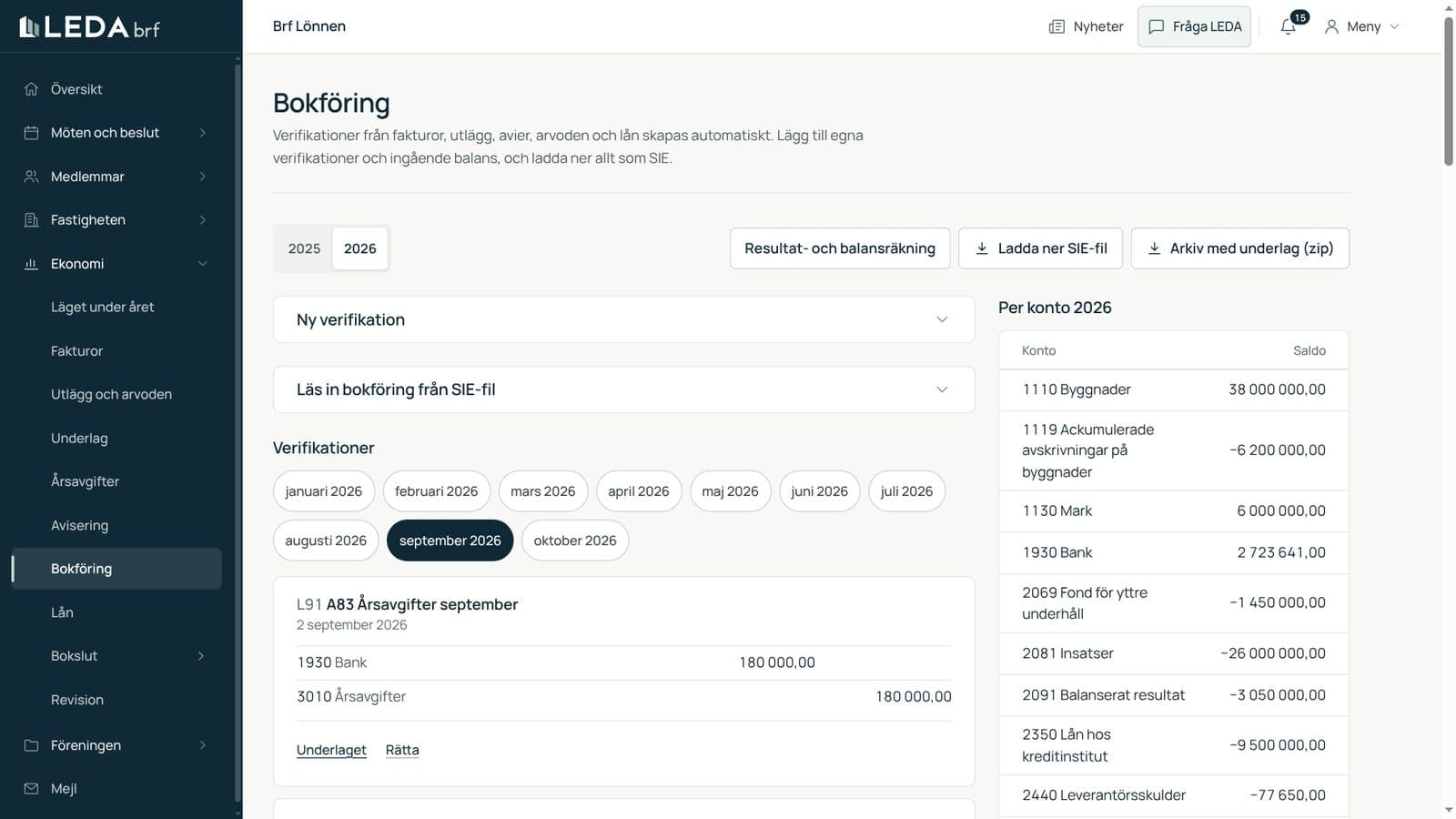Open the Nyheter link
1456x819 pixels.
tap(1086, 26)
